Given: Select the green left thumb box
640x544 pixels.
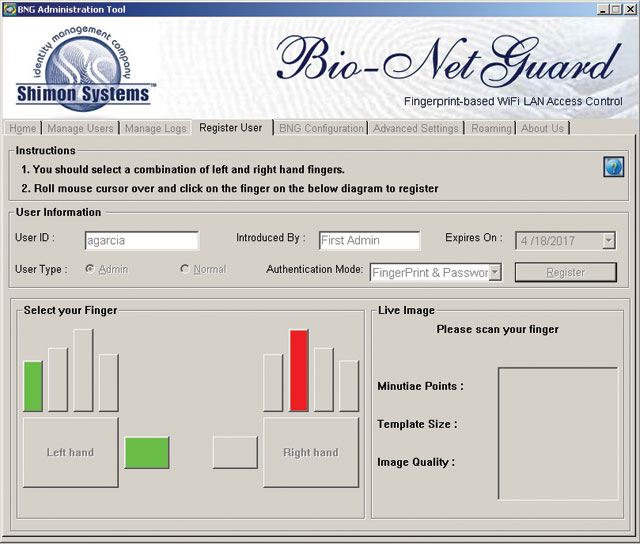Looking at the screenshot, I should (147, 453).
